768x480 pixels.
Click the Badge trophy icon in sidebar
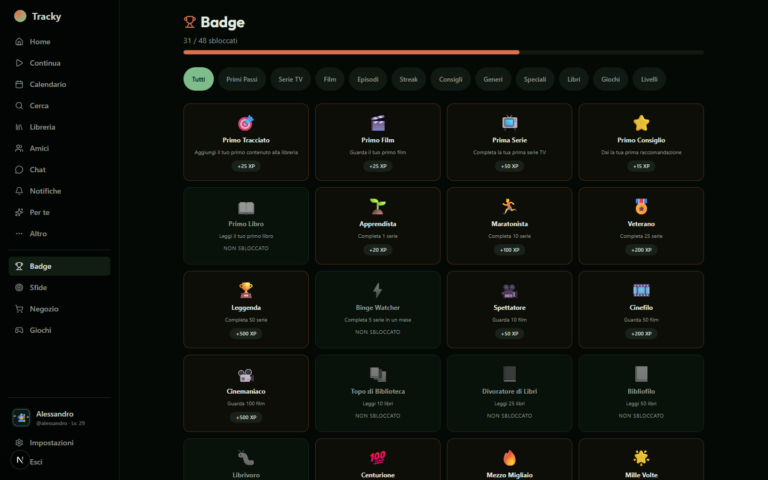pos(19,266)
